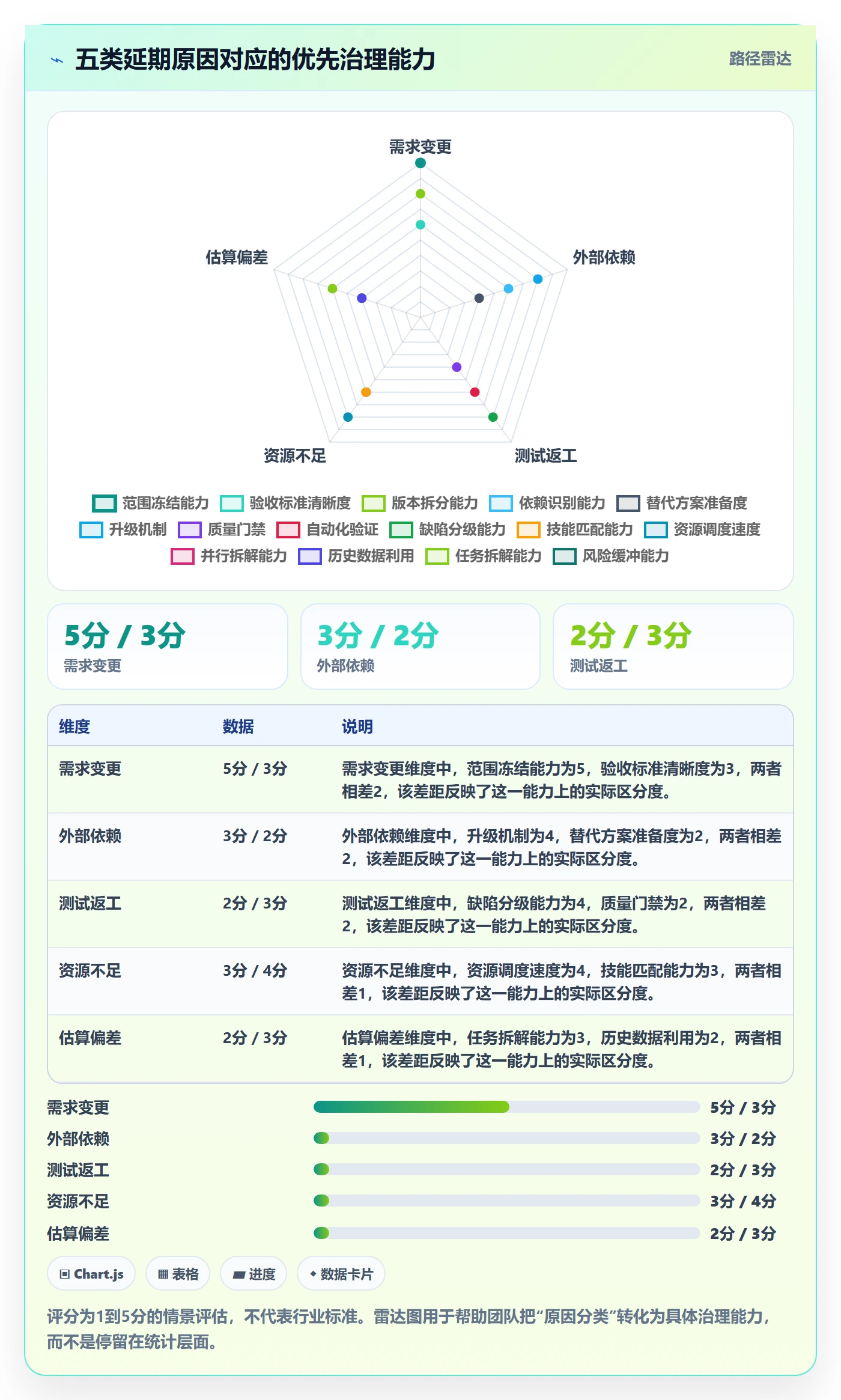Select the 5分 / 3分 需求变更 summary card
The image size is (841, 1400).
click(x=168, y=647)
